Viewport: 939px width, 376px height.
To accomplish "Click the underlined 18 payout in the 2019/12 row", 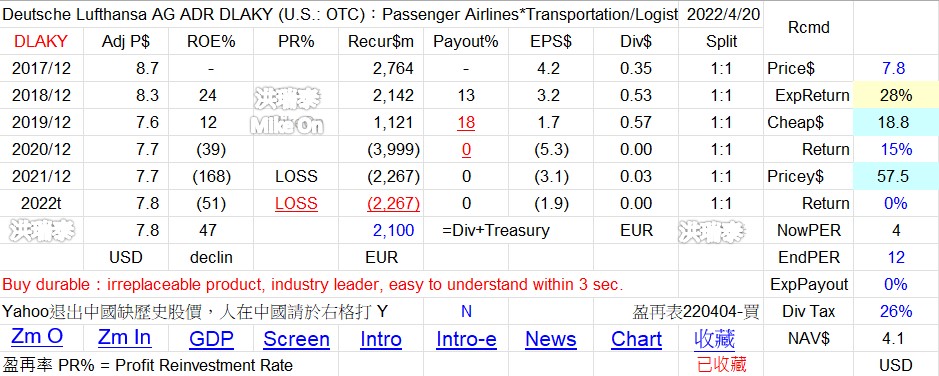I will coord(466,123).
